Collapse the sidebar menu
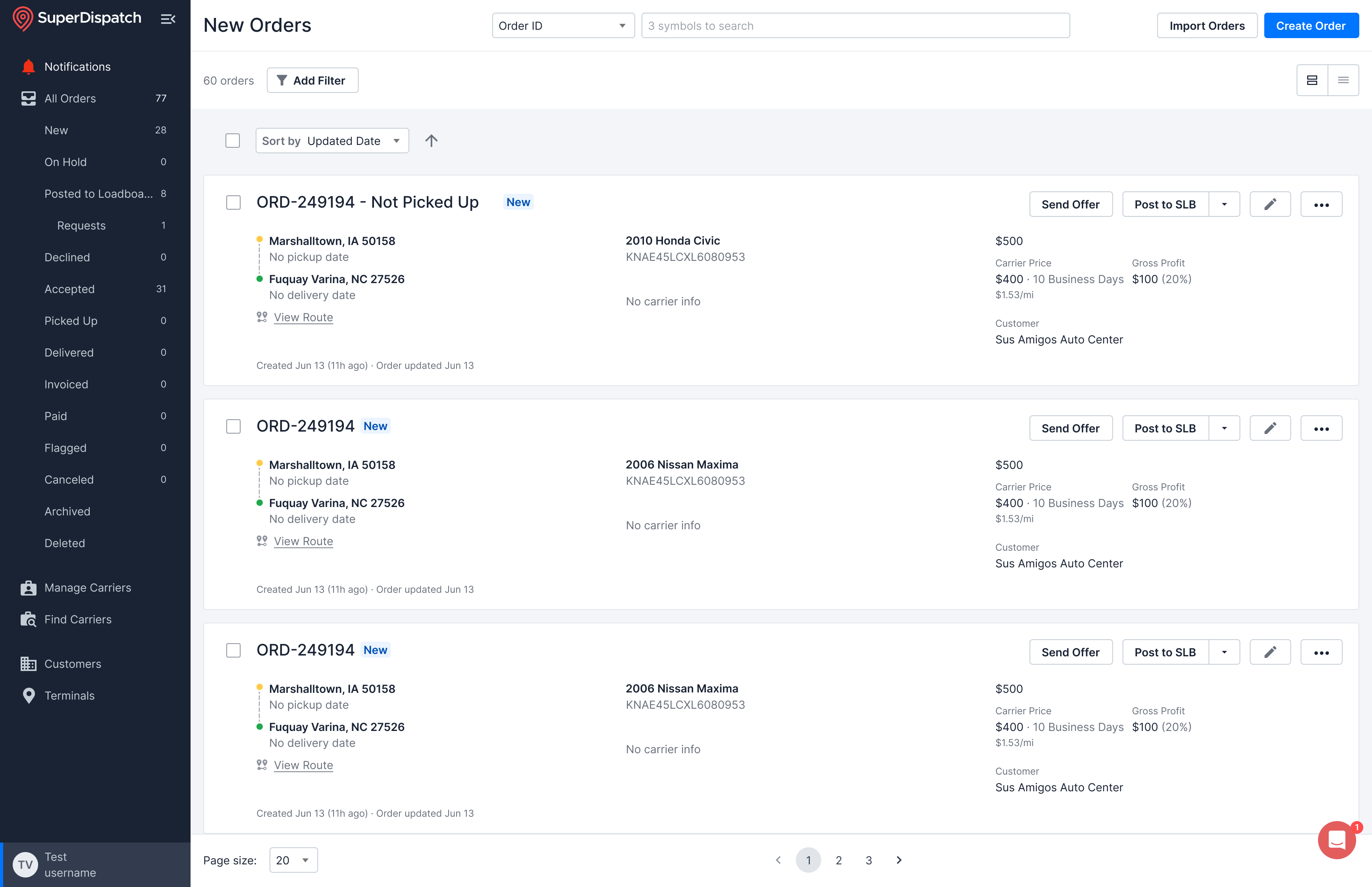 click(168, 19)
